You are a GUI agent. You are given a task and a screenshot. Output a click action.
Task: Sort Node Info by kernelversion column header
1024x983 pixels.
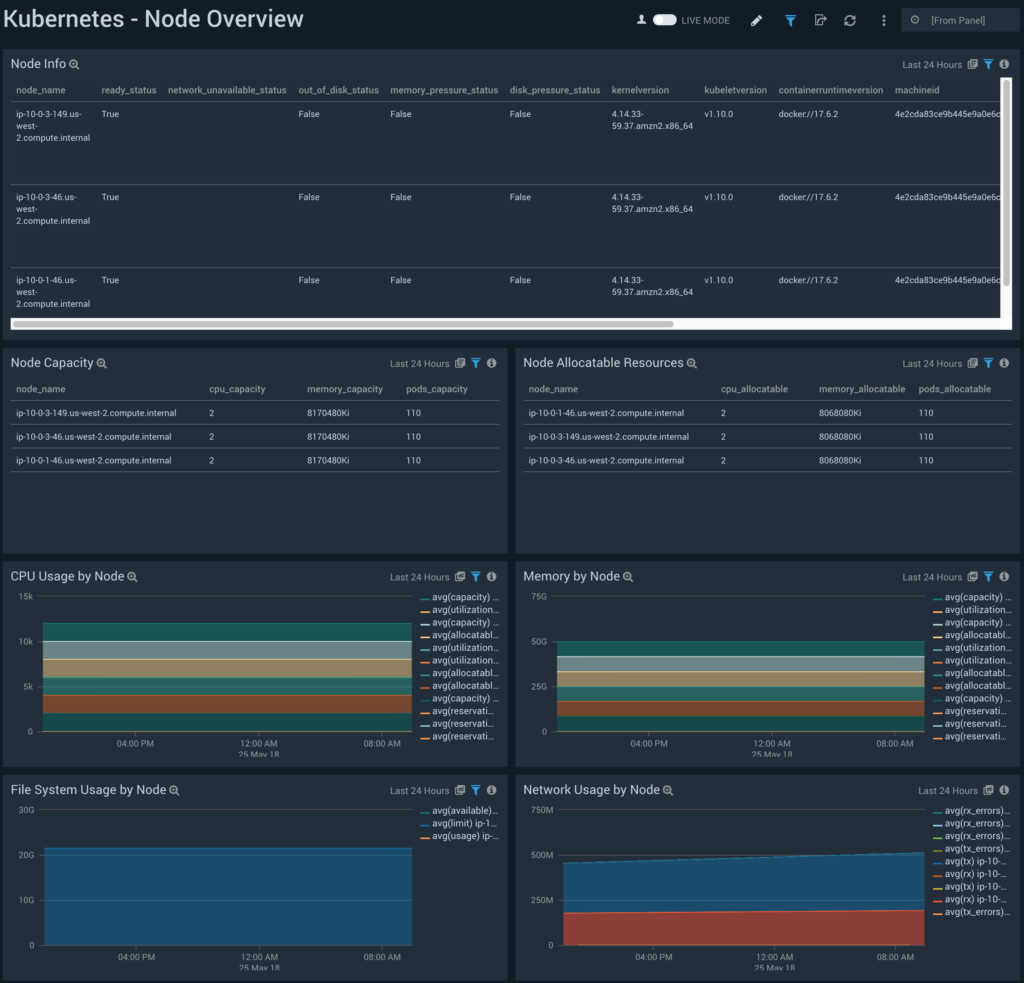coord(640,90)
